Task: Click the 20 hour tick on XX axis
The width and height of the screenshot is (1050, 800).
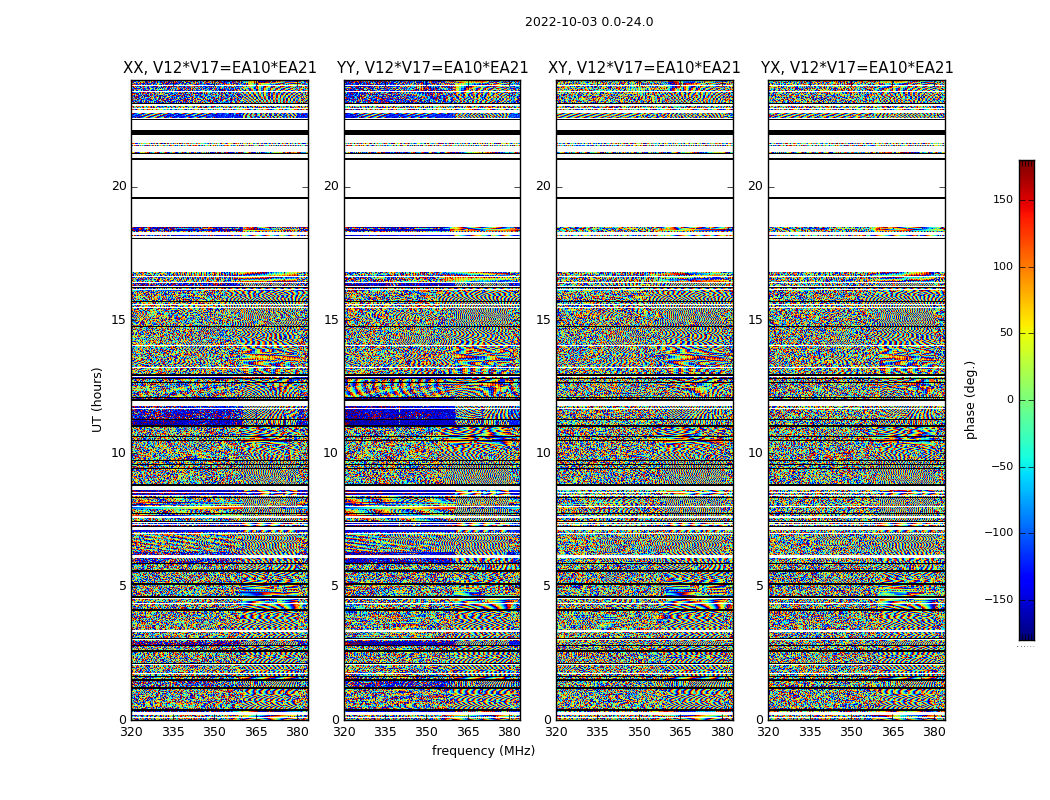Action: coord(119,186)
